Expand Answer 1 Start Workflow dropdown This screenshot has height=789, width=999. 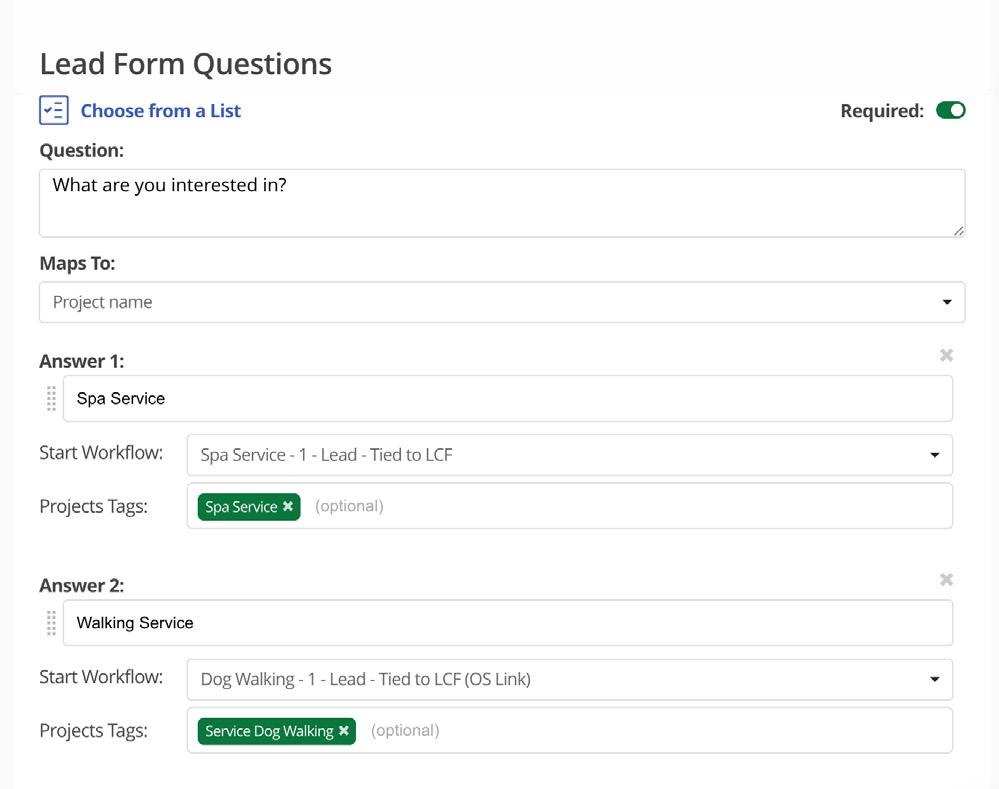click(x=569, y=455)
